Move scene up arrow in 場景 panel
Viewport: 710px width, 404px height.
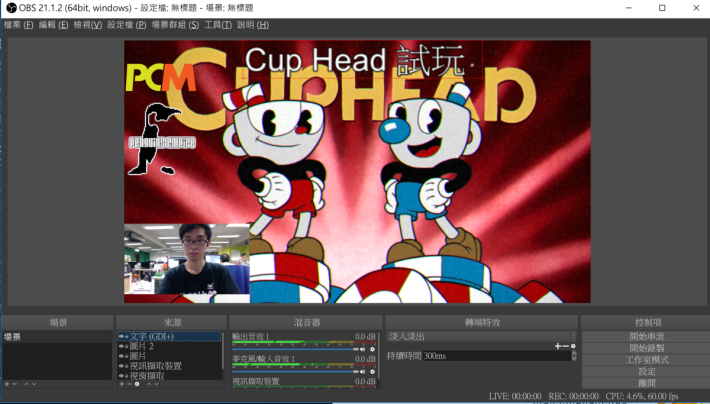(x=26, y=384)
